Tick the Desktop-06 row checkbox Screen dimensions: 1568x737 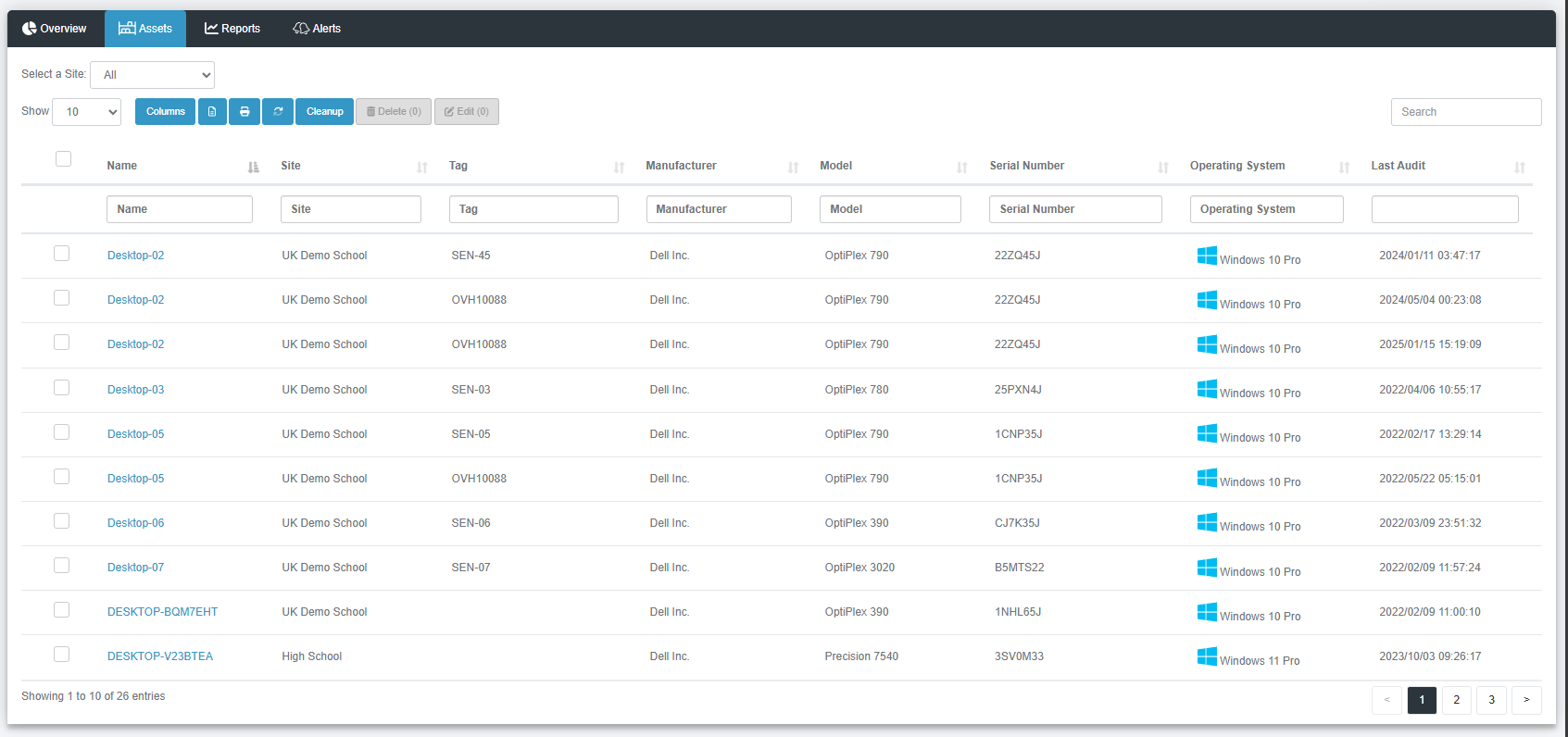(x=62, y=521)
